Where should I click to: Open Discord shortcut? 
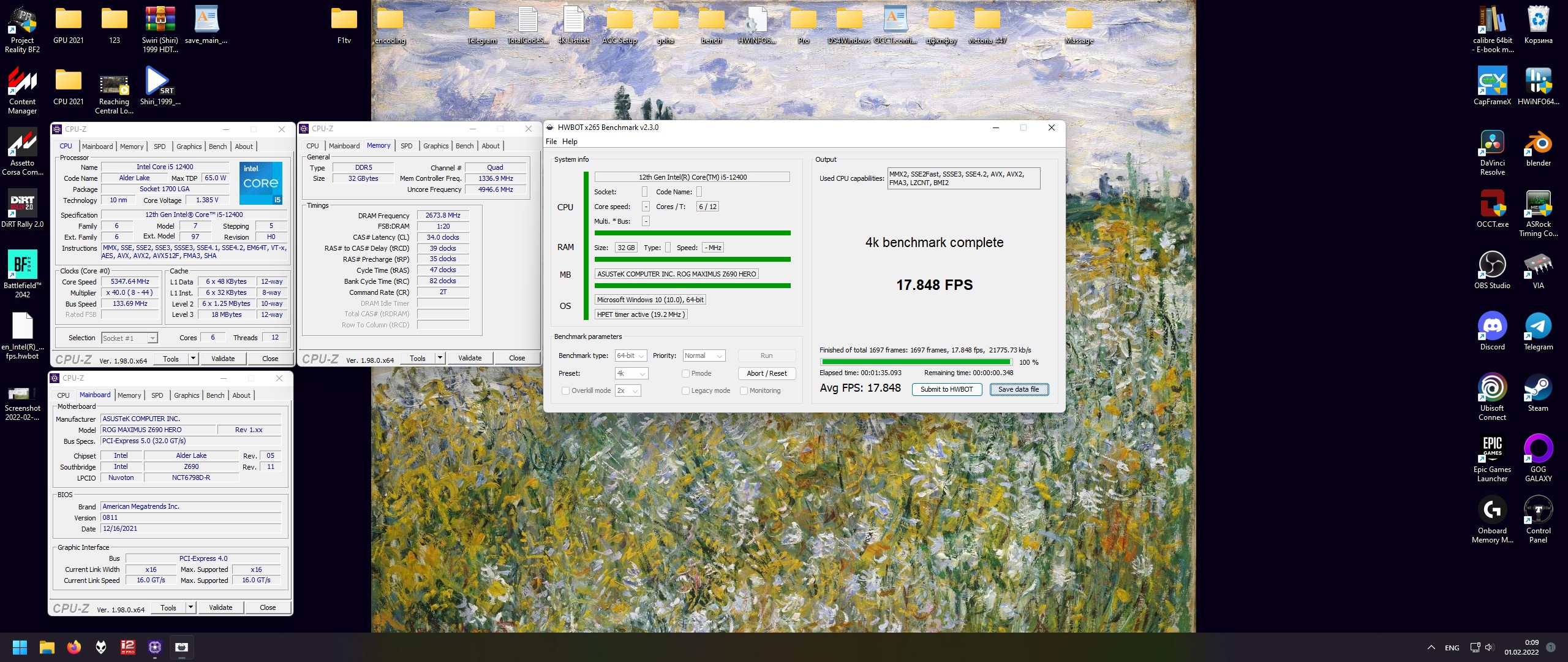1493,332
